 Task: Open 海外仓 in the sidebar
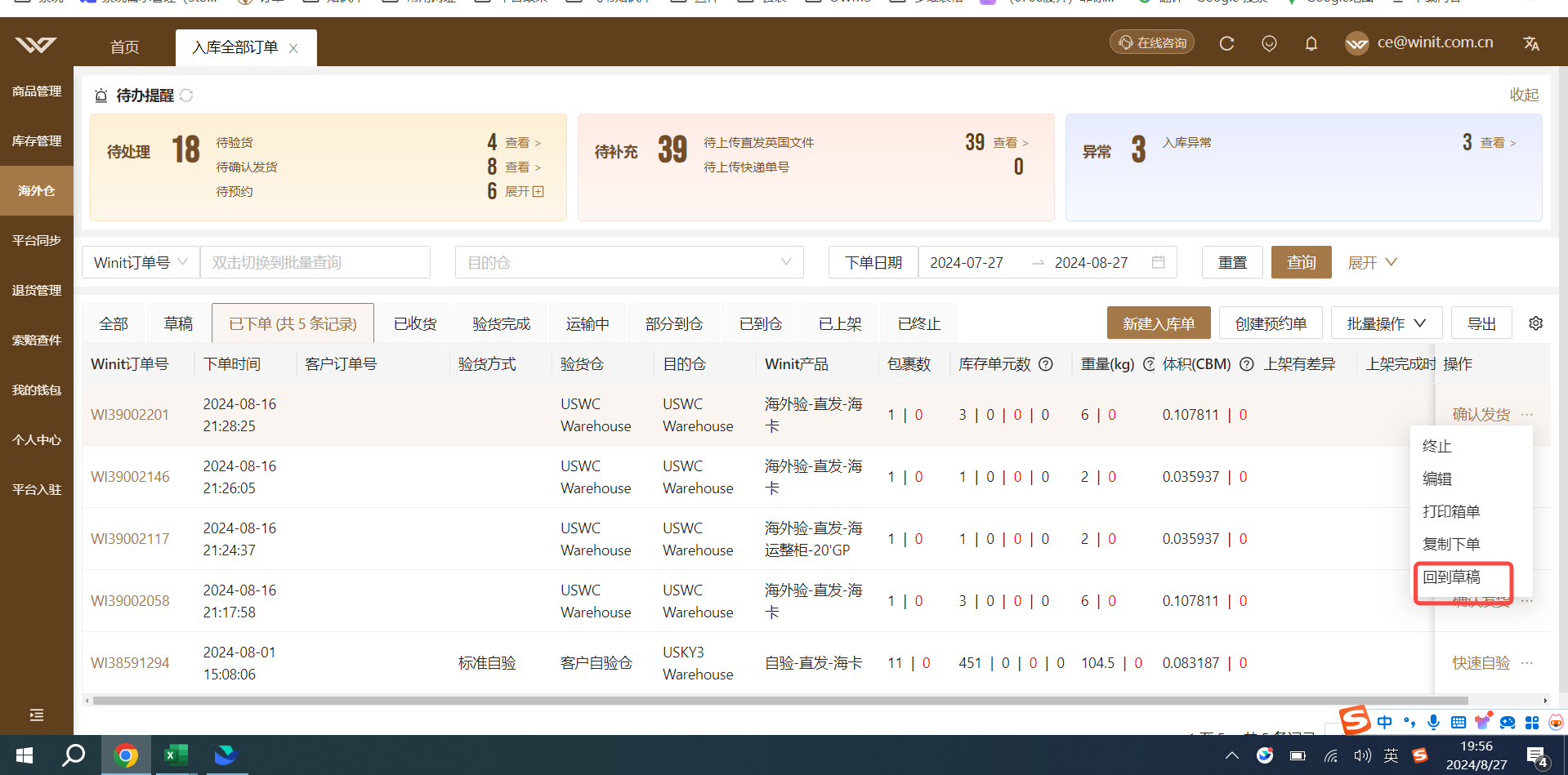[37, 190]
